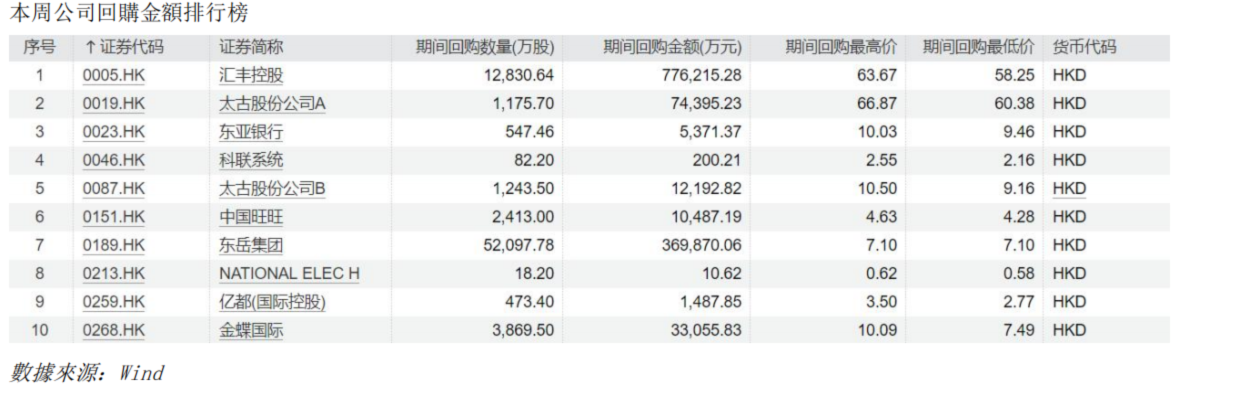Click the 货币代码 column header
The image size is (1245, 401).
coord(1084,47)
